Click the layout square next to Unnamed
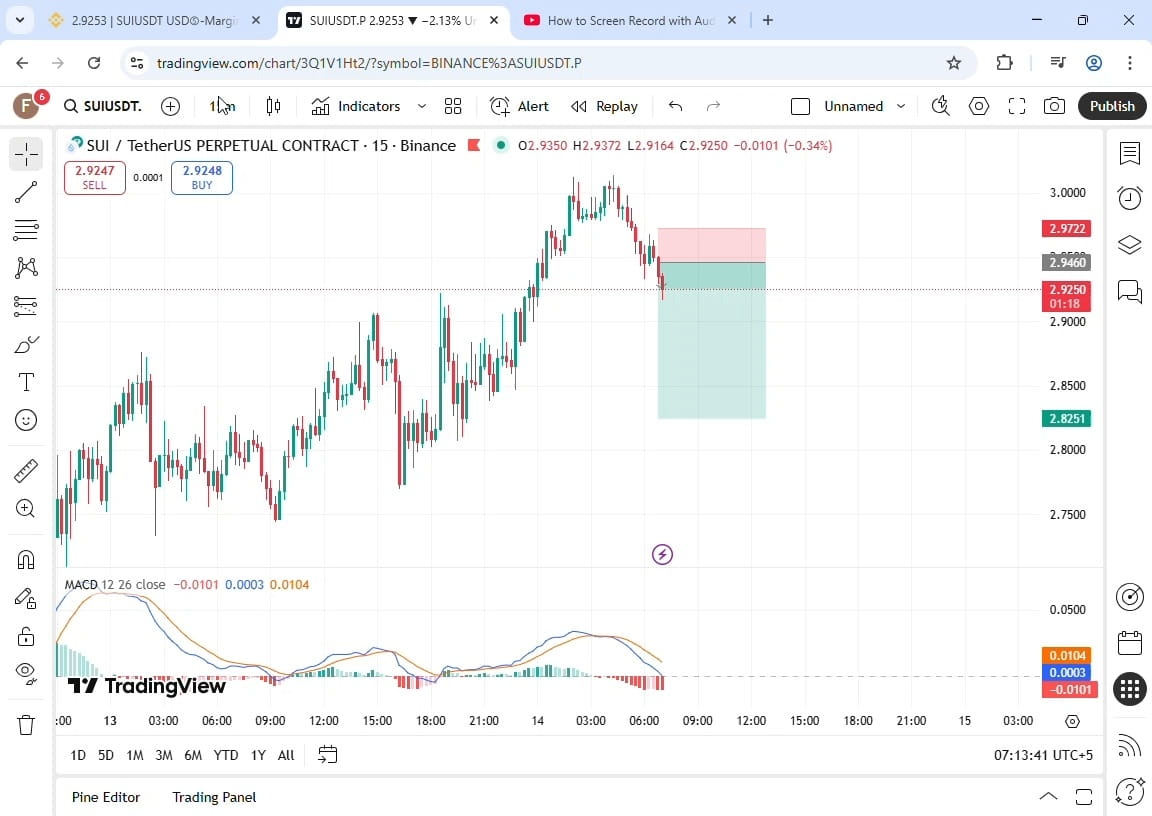 (800, 106)
